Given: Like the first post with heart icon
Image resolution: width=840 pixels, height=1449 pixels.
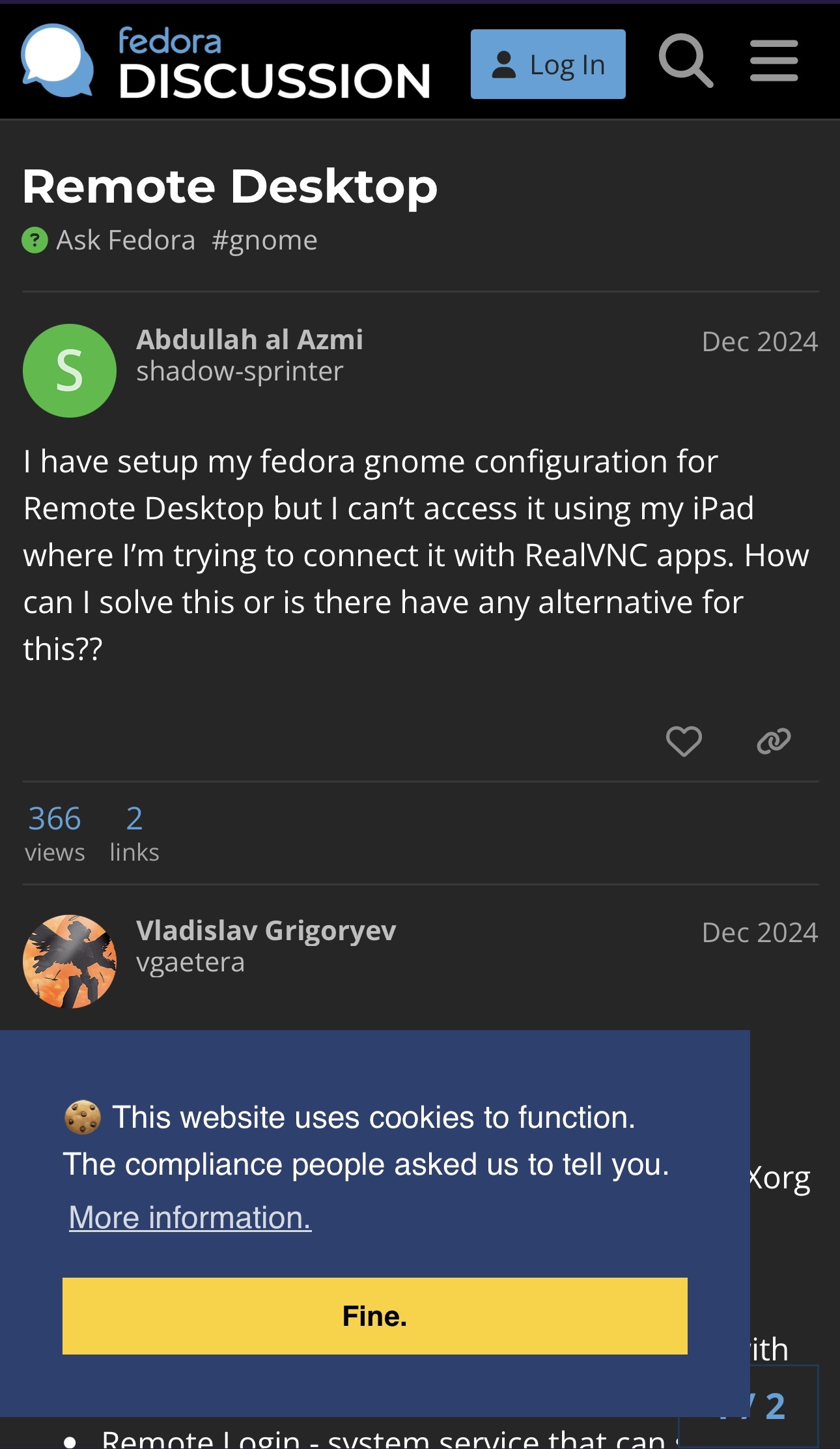Looking at the screenshot, I should pos(684,741).
